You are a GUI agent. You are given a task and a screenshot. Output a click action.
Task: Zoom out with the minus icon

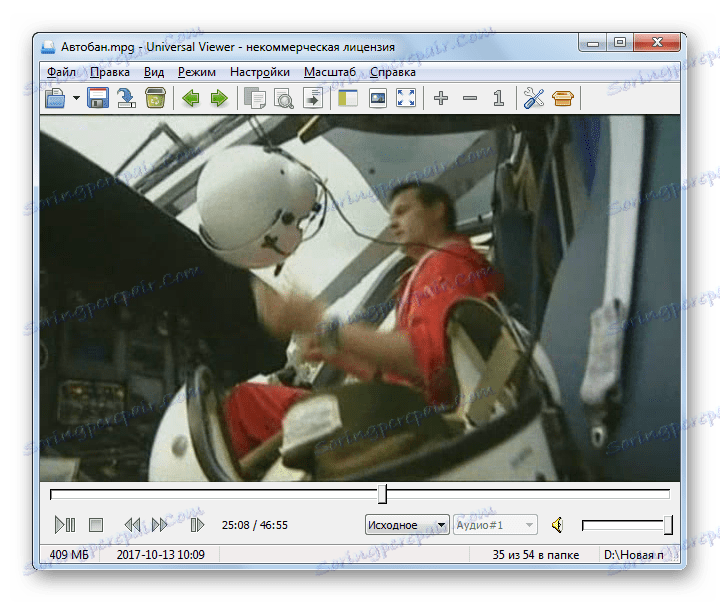click(x=470, y=98)
